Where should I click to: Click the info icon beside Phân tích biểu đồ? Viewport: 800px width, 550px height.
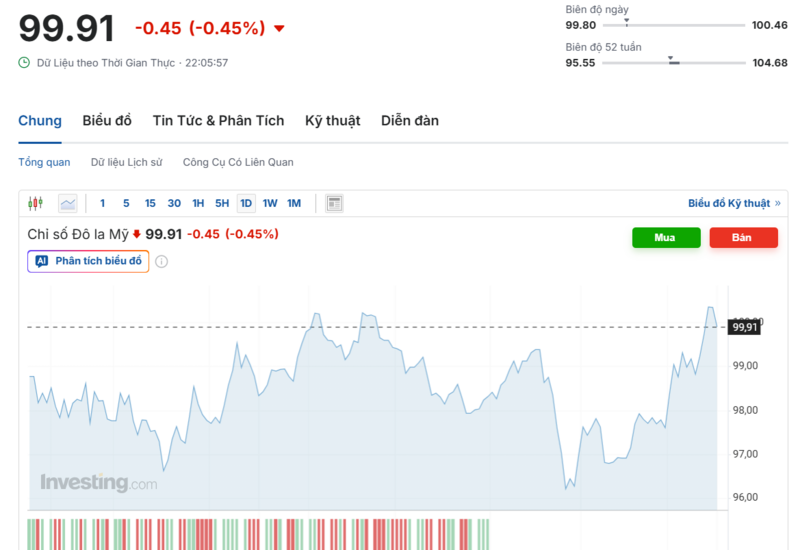(x=161, y=262)
